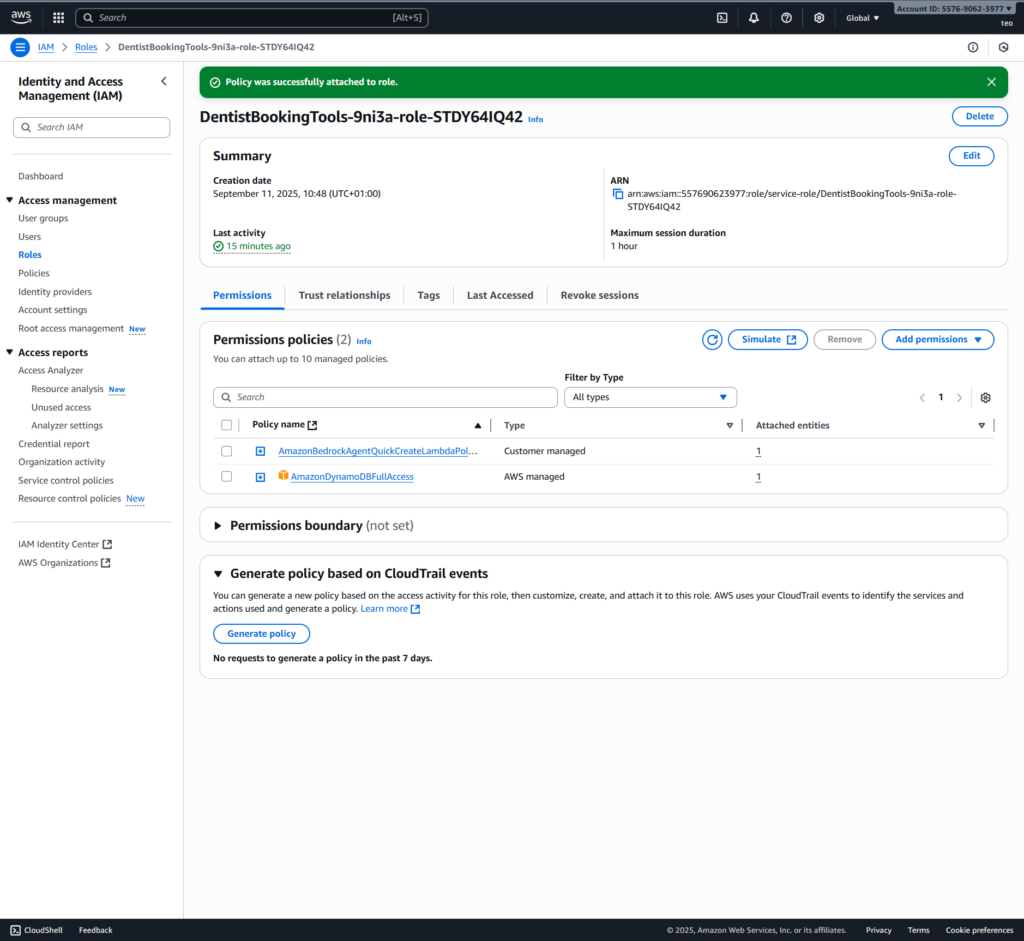
Task: Collapse the IAM sidebar with arrow
Action: click(x=164, y=82)
